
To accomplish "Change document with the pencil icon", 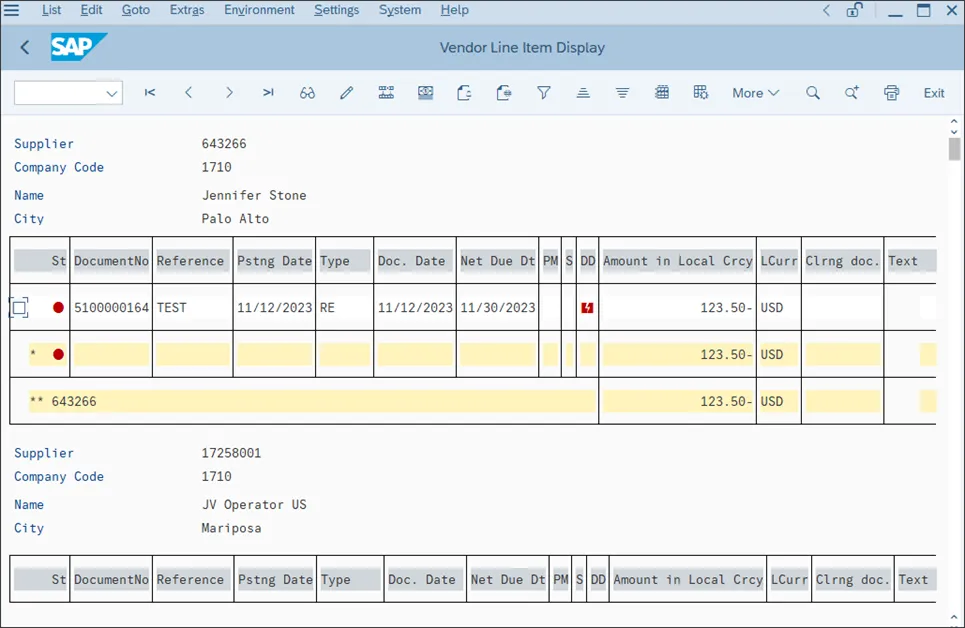I will [346, 92].
